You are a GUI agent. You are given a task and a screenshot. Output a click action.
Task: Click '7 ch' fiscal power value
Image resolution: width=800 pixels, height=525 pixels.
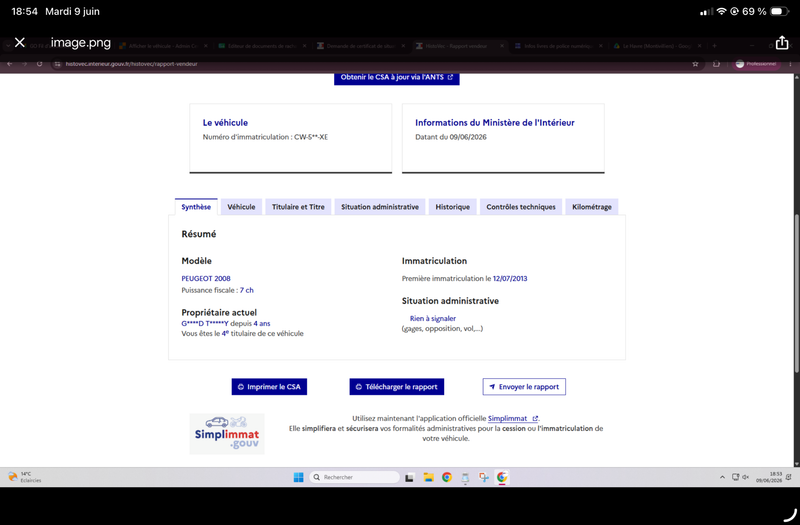point(246,290)
